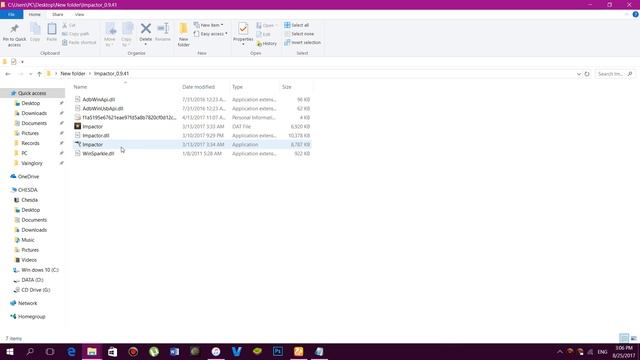Click the Paste ribbon icon

(x=52, y=32)
